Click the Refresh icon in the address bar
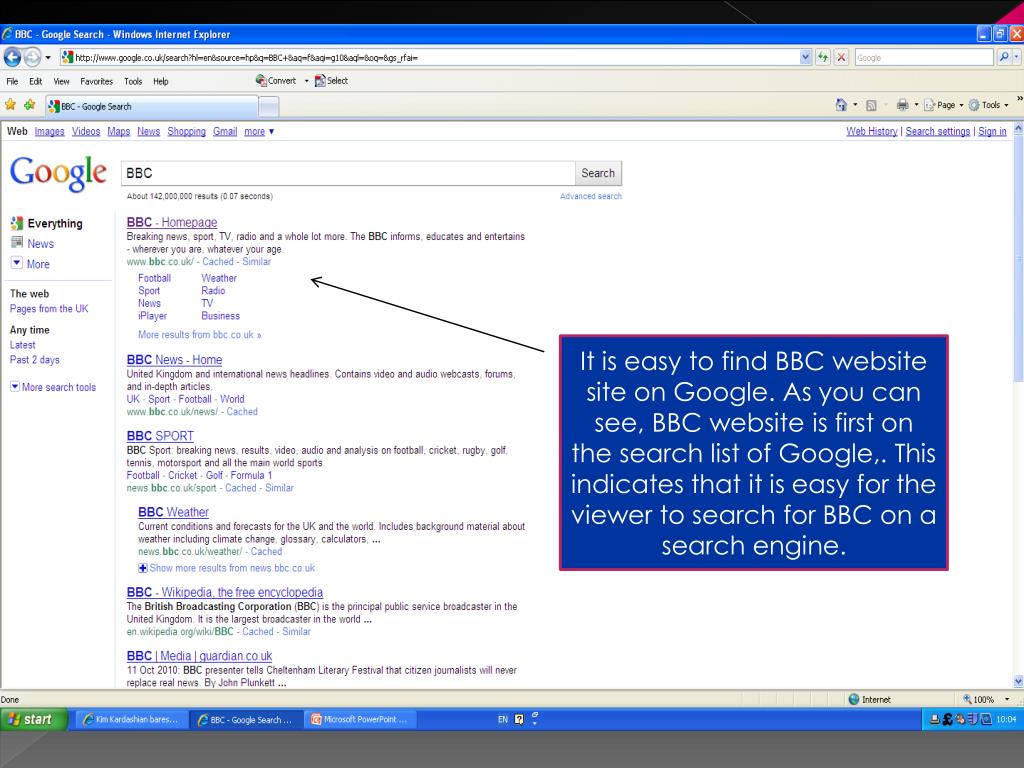The height and width of the screenshot is (768, 1024). click(823, 57)
